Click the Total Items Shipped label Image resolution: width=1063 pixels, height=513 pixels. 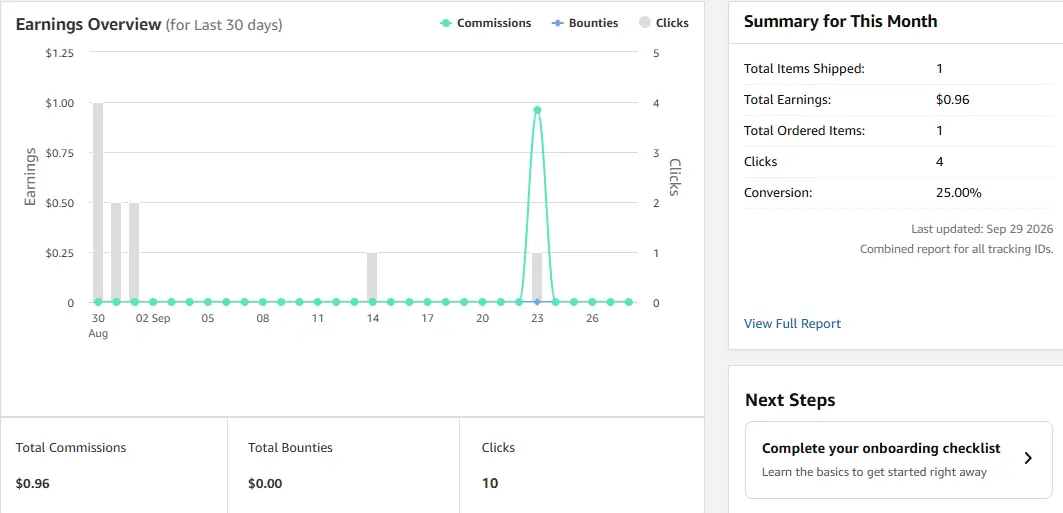[x=805, y=68]
